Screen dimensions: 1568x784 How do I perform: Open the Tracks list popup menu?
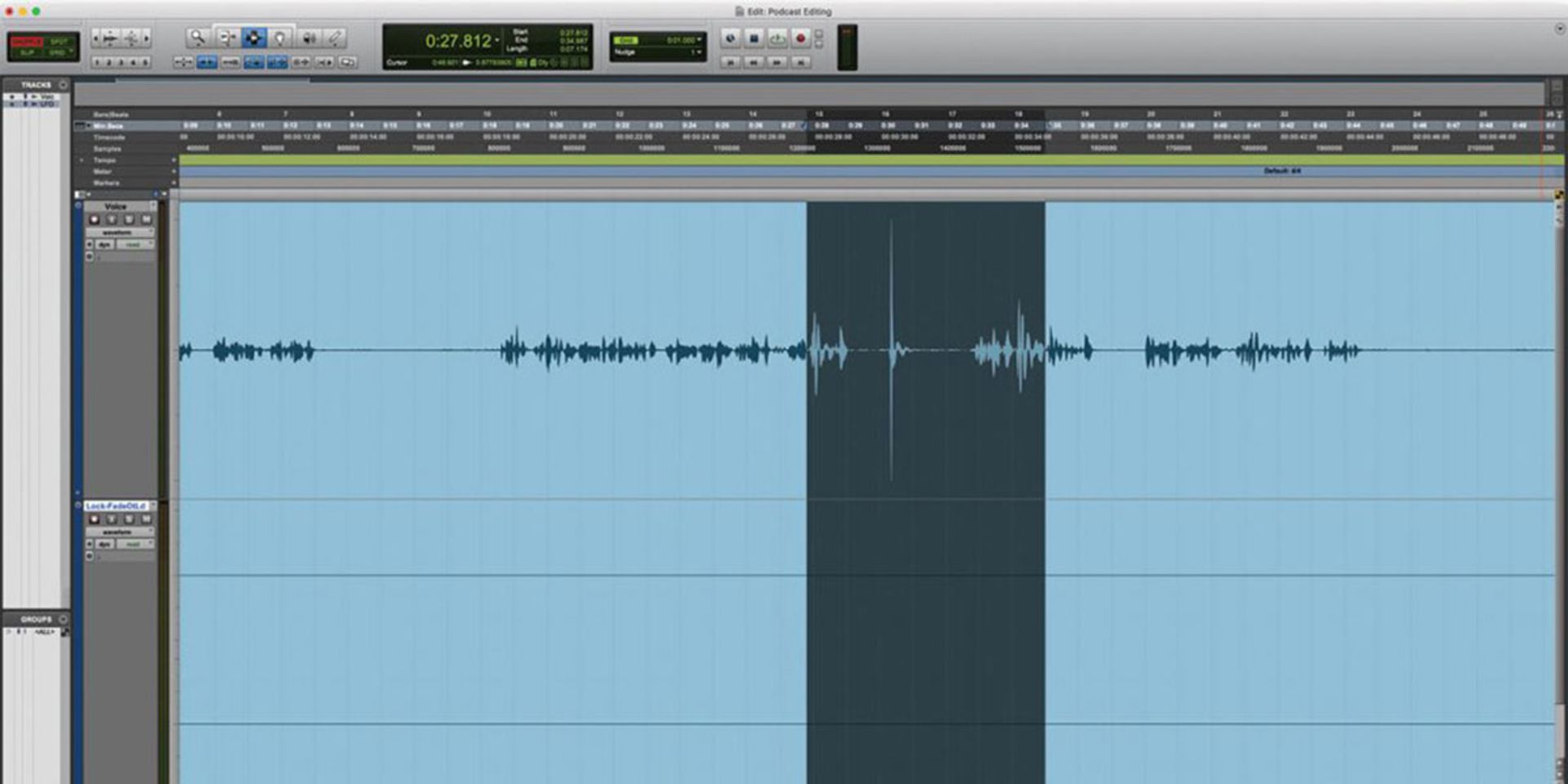click(x=64, y=85)
